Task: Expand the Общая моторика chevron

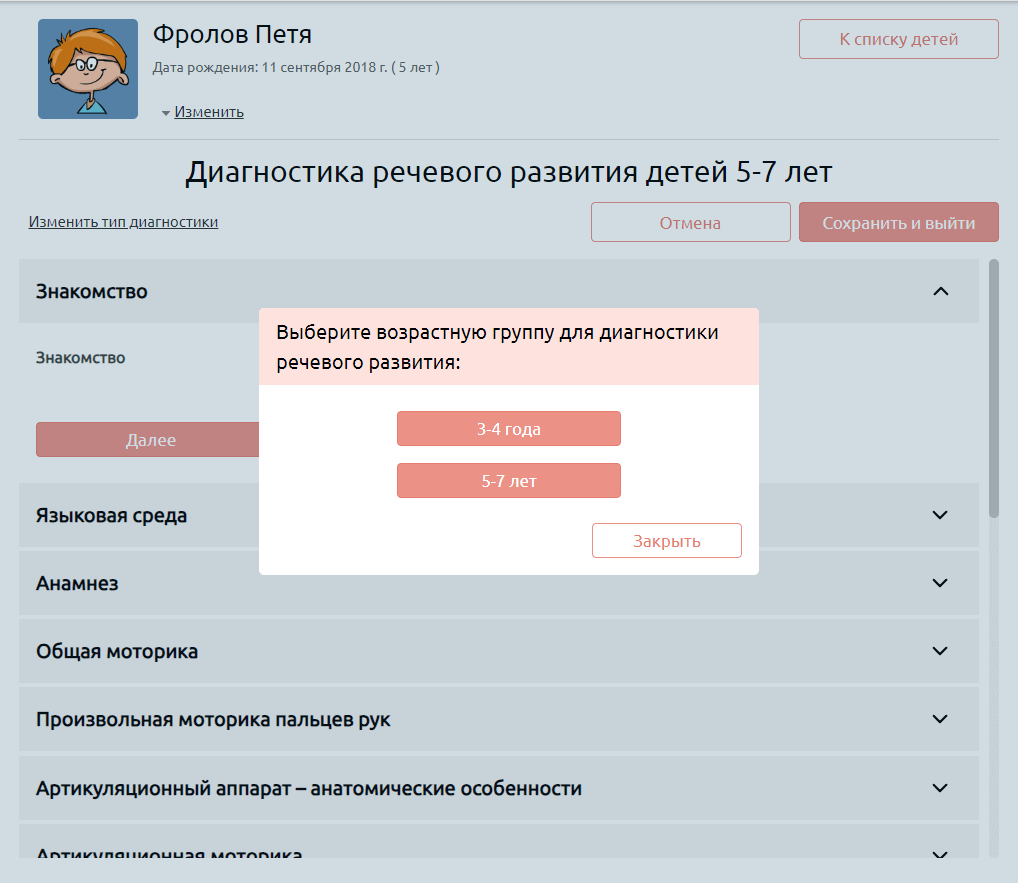Action: pyautogui.click(x=939, y=651)
